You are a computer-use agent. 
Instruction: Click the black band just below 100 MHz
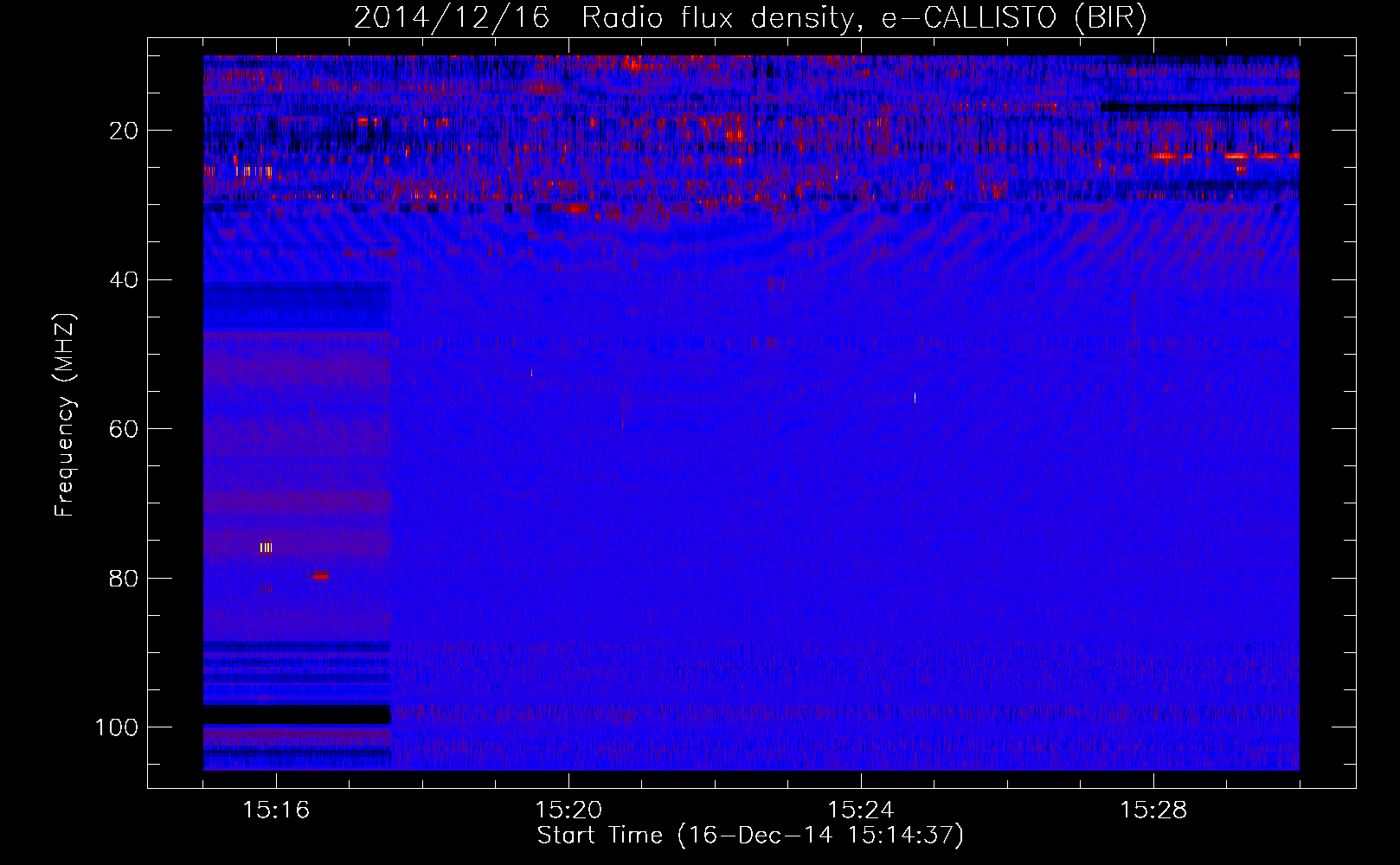click(297, 714)
